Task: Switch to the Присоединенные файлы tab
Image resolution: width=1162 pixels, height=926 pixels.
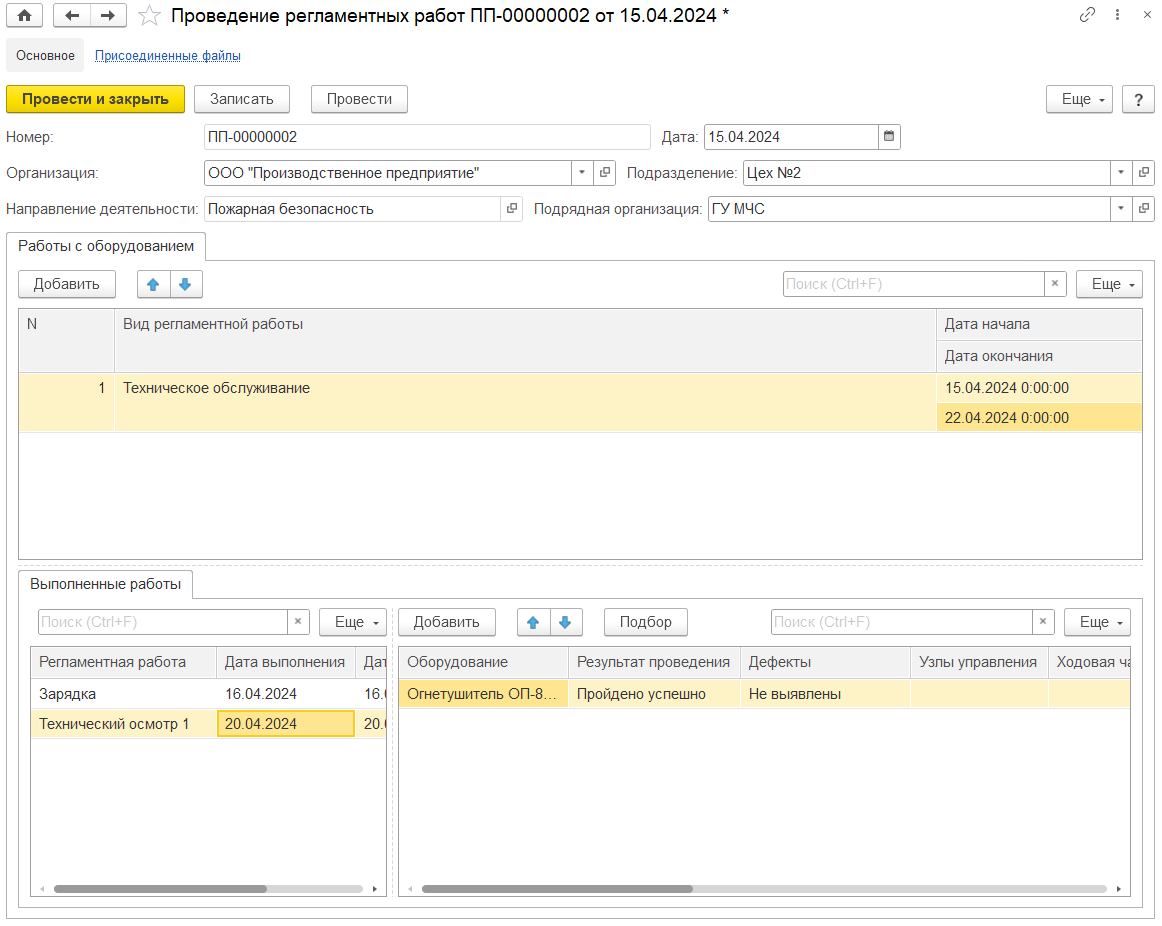Action: [167, 56]
